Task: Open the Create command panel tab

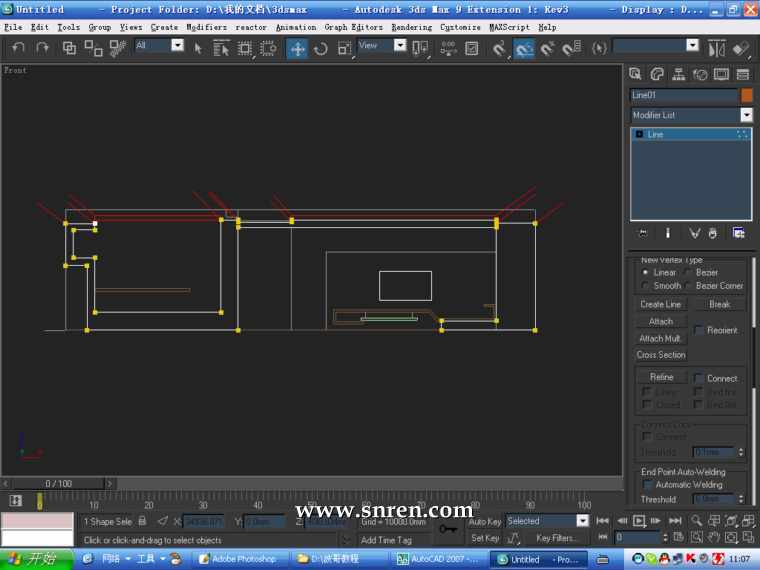Action: tap(635, 74)
